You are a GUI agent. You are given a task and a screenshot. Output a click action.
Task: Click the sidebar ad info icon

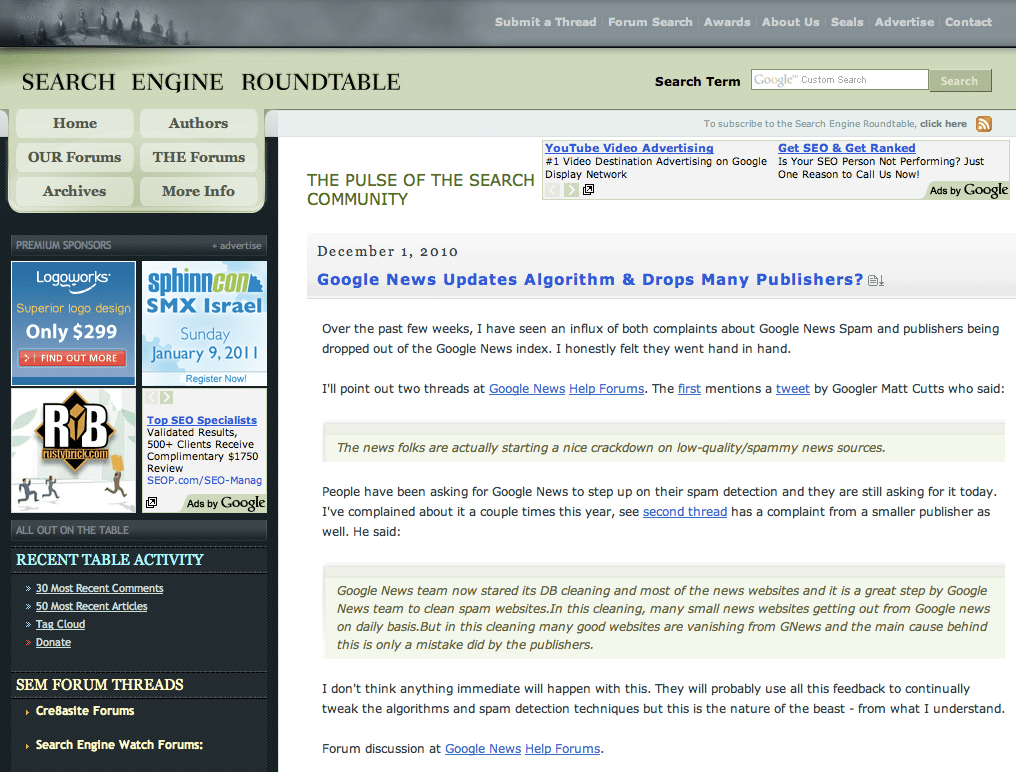152,502
